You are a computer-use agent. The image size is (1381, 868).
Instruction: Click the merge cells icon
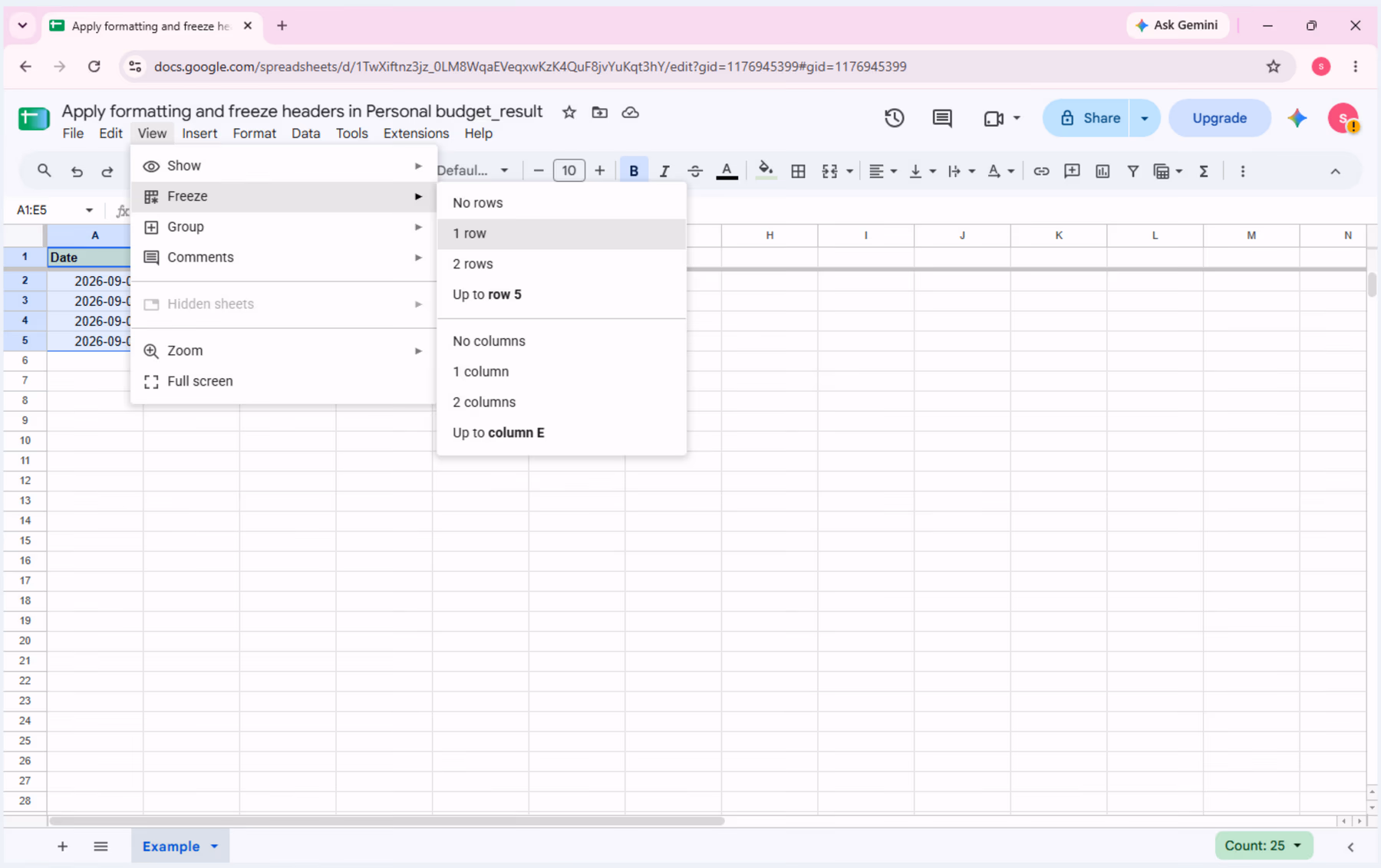point(829,171)
